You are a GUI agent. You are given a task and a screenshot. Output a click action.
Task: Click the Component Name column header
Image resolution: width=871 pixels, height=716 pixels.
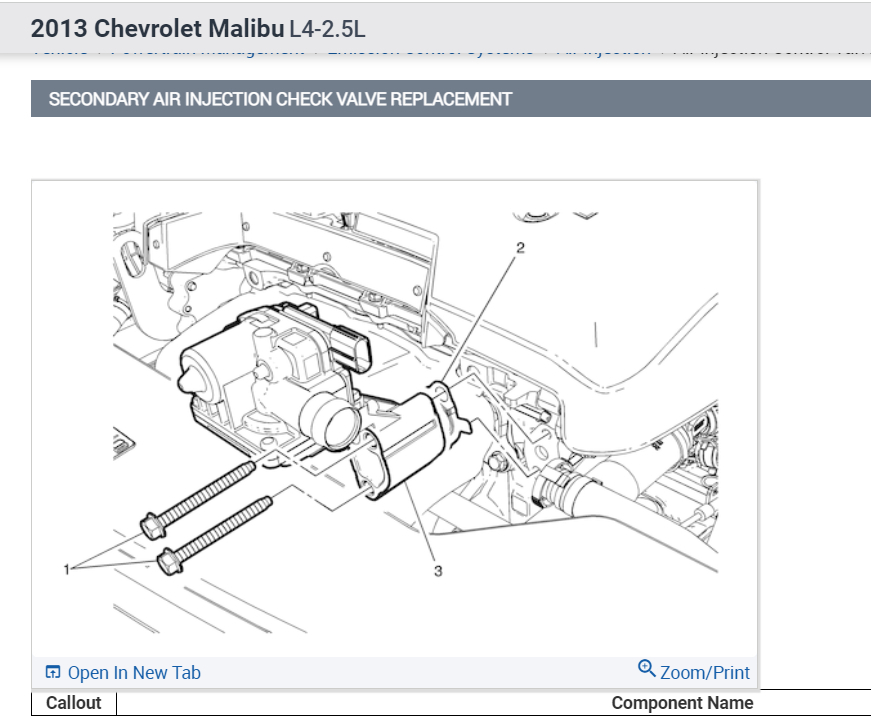click(x=682, y=703)
